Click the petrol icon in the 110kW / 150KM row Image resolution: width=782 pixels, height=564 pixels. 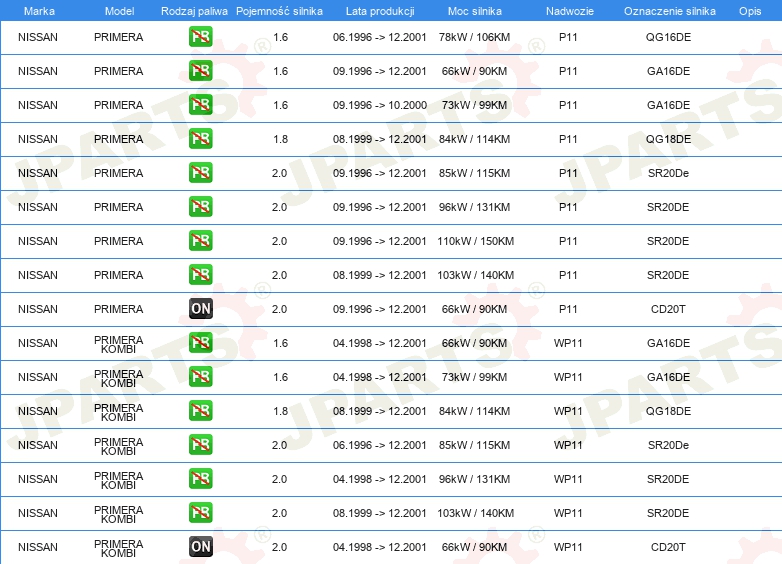[200, 240]
